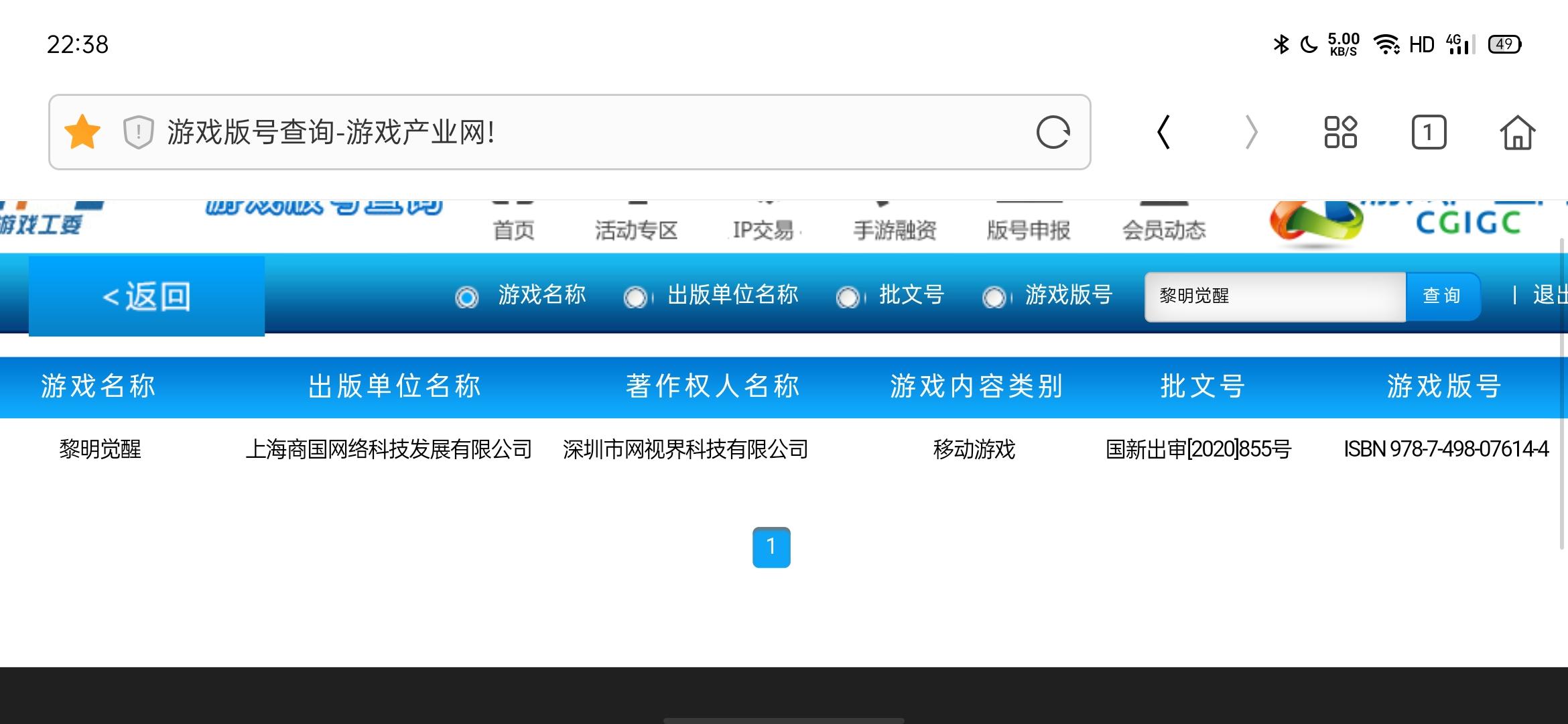
Task: Tap the 4G signal strength icon
Action: [1461, 44]
